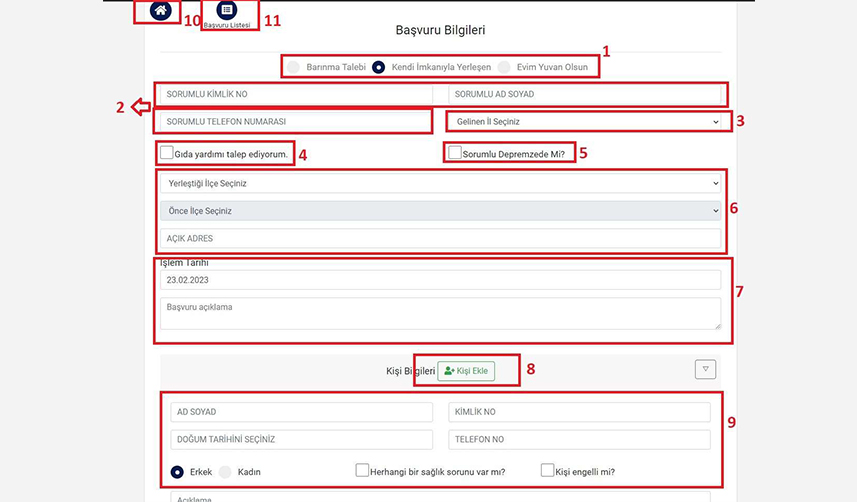Click the home icon button
Image resolution: width=857 pixels, height=502 pixels.
[160, 11]
